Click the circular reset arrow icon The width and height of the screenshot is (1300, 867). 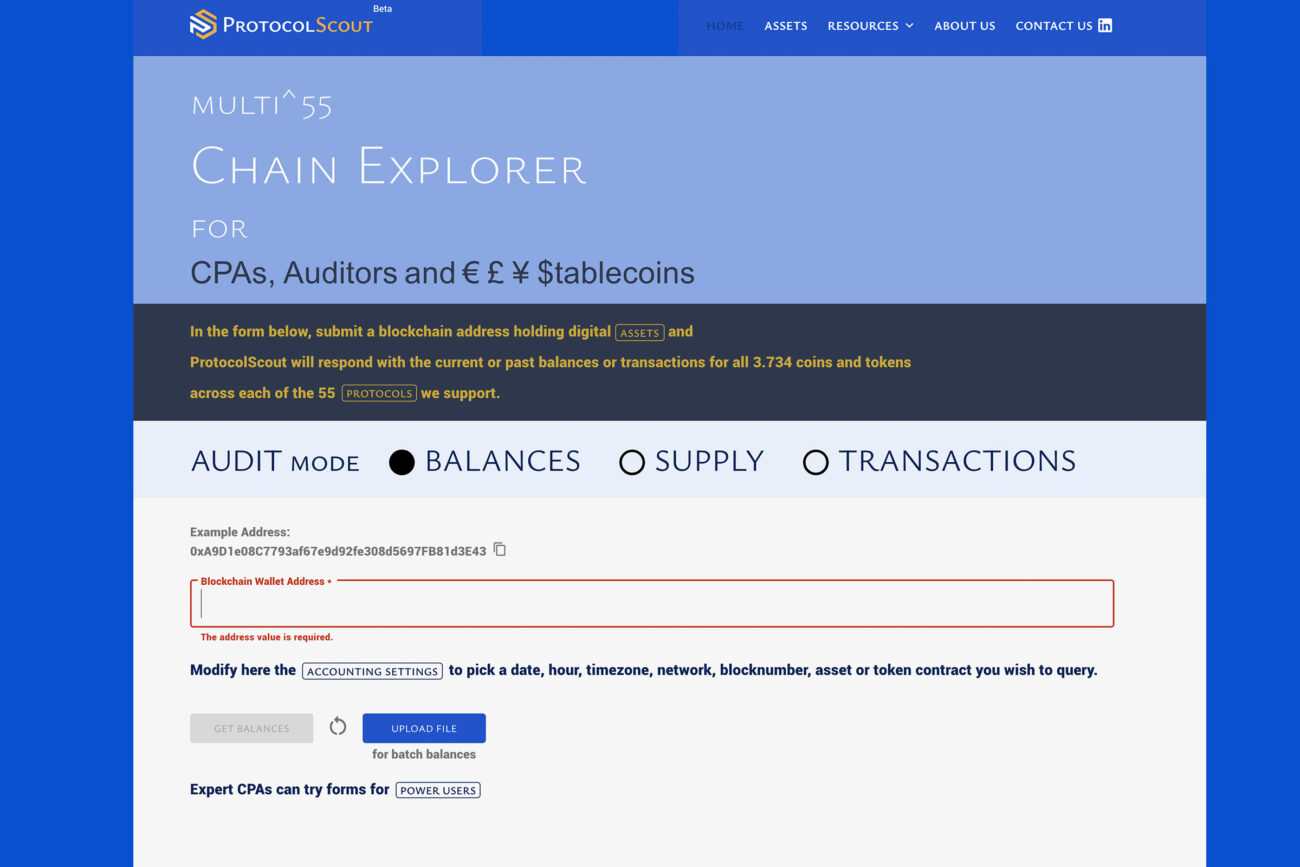coord(338,727)
